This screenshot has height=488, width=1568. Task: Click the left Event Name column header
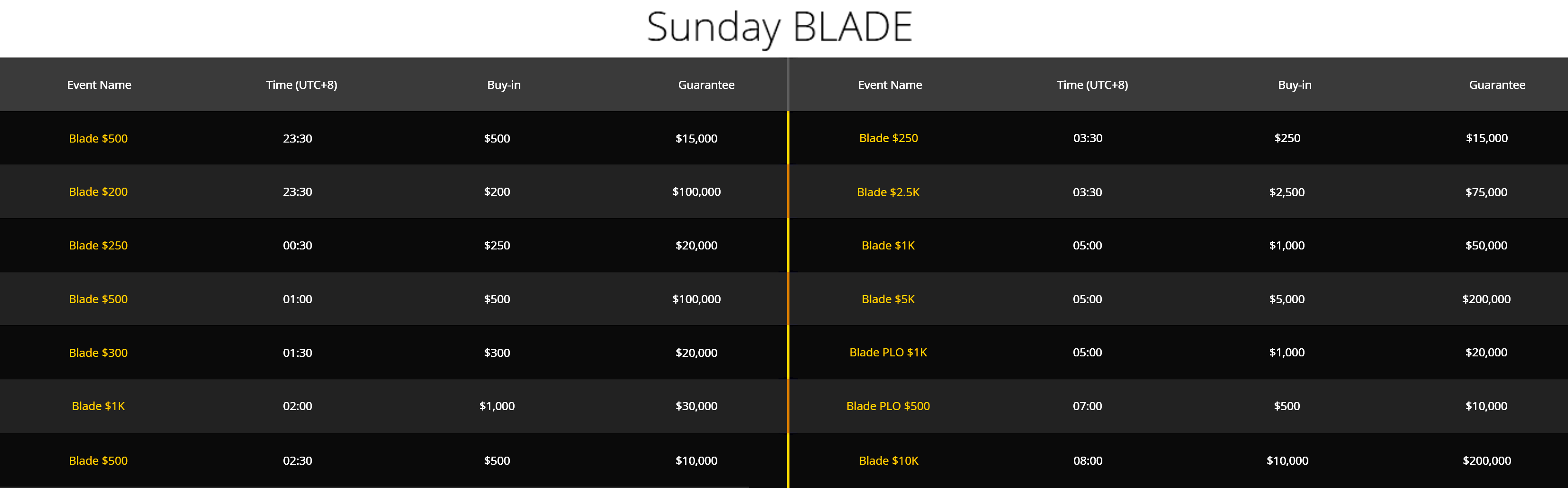click(99, 86)
